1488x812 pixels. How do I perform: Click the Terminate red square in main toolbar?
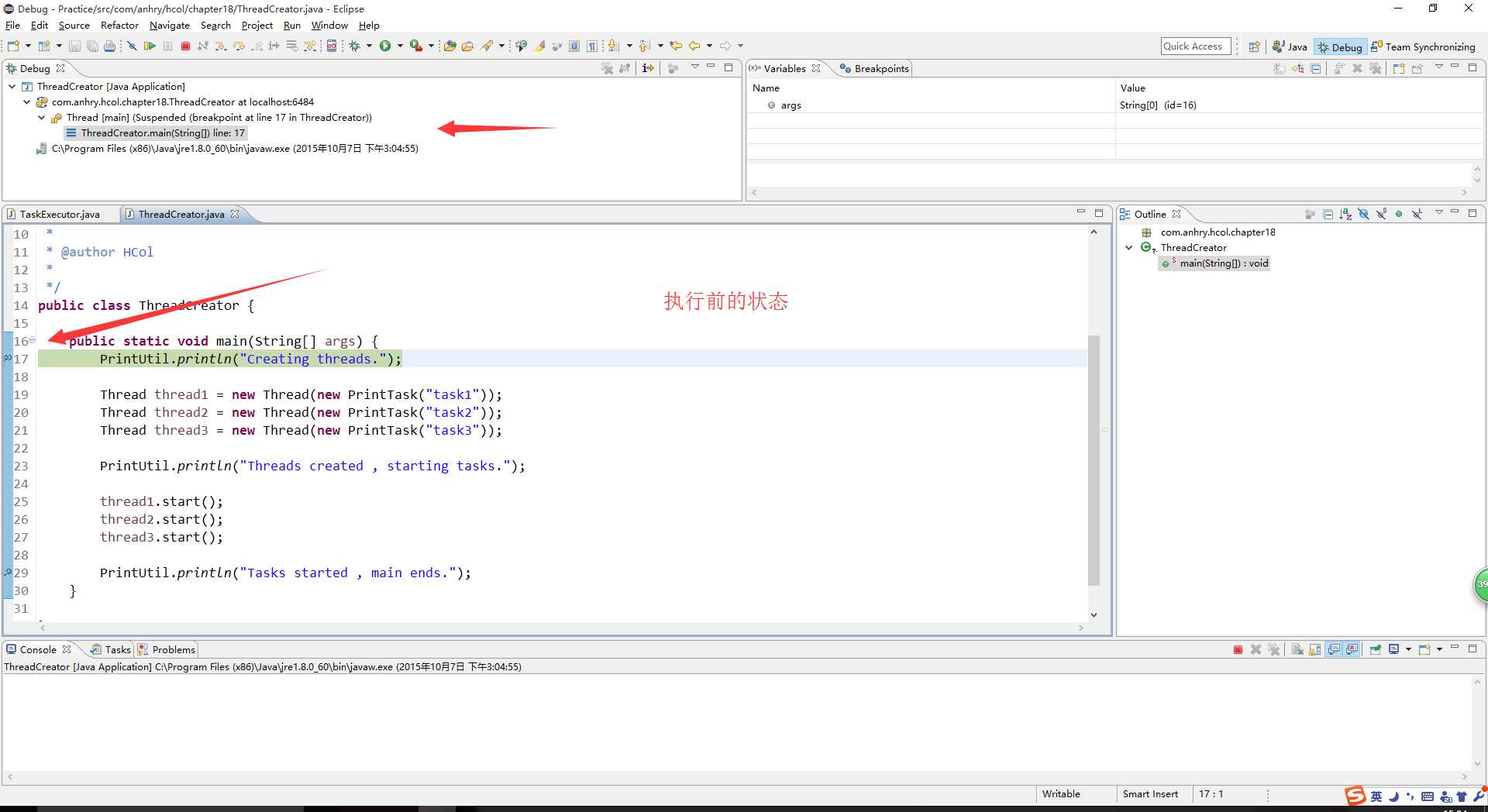pos(185,46)
